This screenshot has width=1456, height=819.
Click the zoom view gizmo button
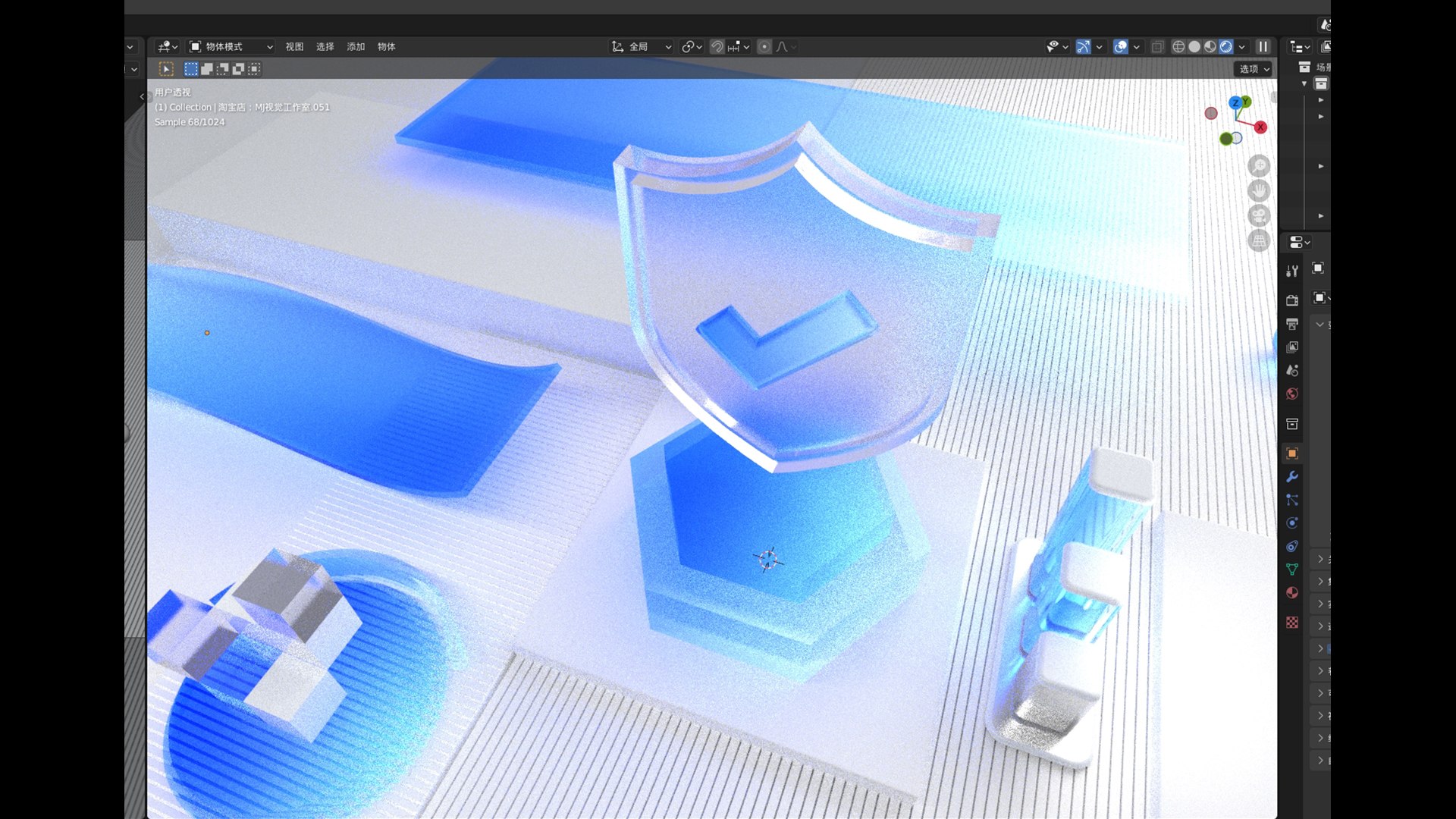pyautogui.click(x=1259, y=165)
